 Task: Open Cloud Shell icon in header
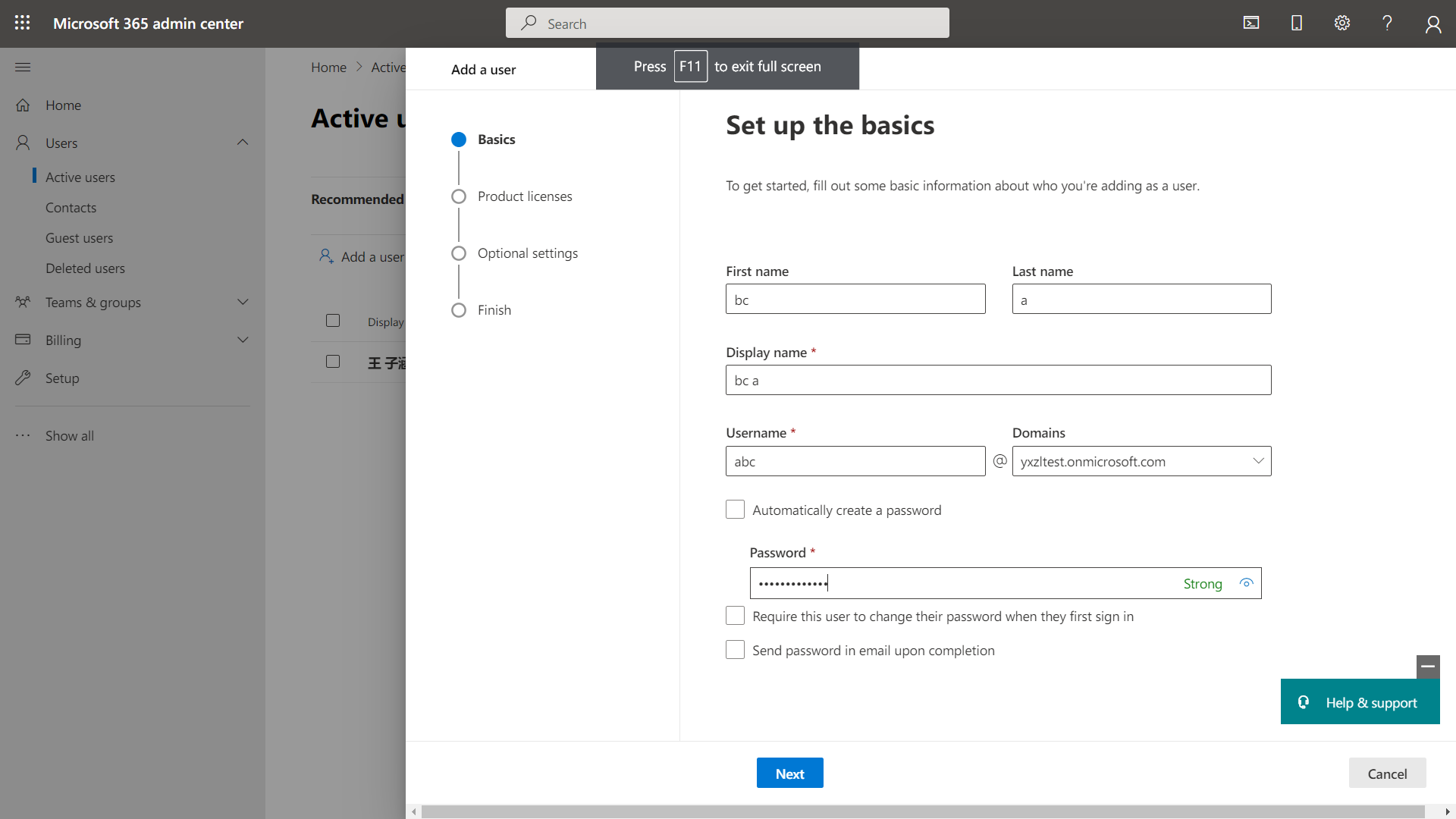[x=1251, y=23]
